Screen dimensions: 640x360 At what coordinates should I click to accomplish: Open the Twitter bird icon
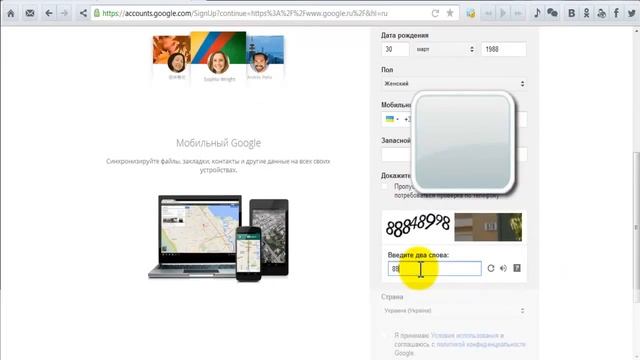[631, 13]
